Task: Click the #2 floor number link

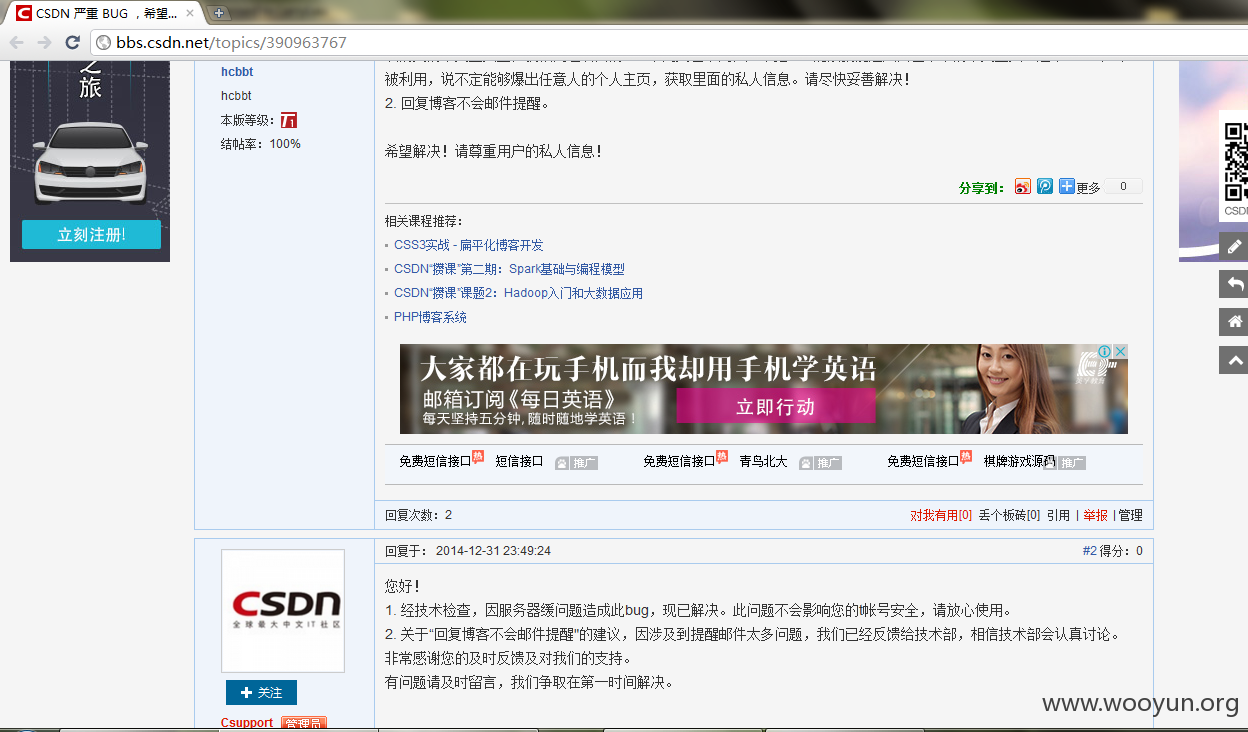Action: coord(1090,551)
